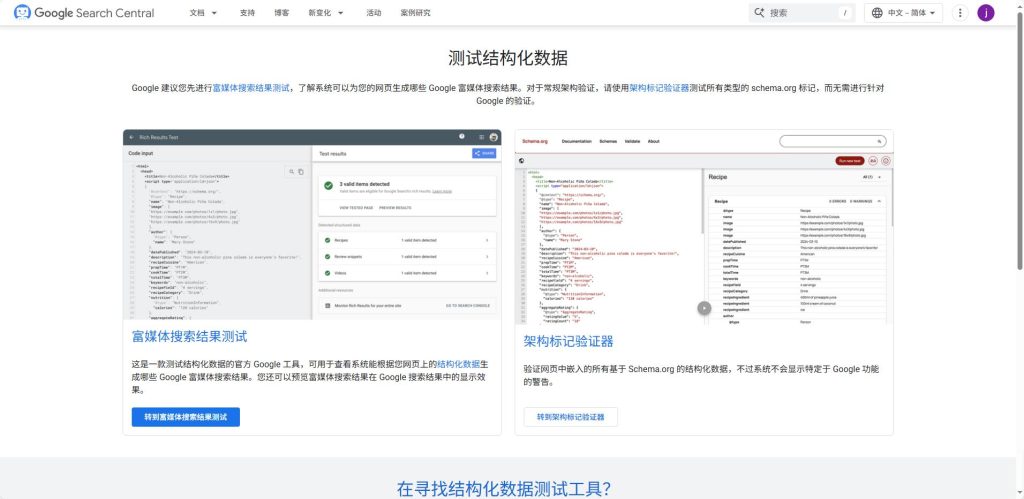Screen dimensions: 1024x499
Task: Open the Rich Results Test screenshot thumbnail
Action: [x=312, y=225]
